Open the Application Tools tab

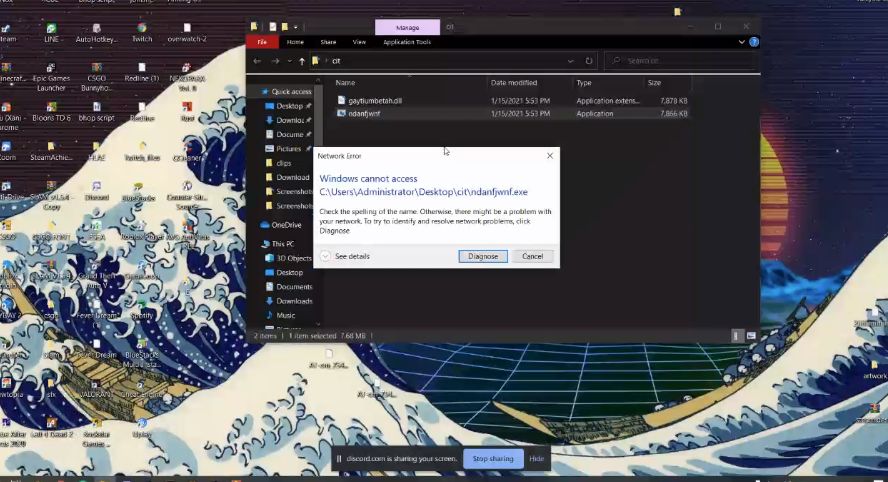(407, 42)
